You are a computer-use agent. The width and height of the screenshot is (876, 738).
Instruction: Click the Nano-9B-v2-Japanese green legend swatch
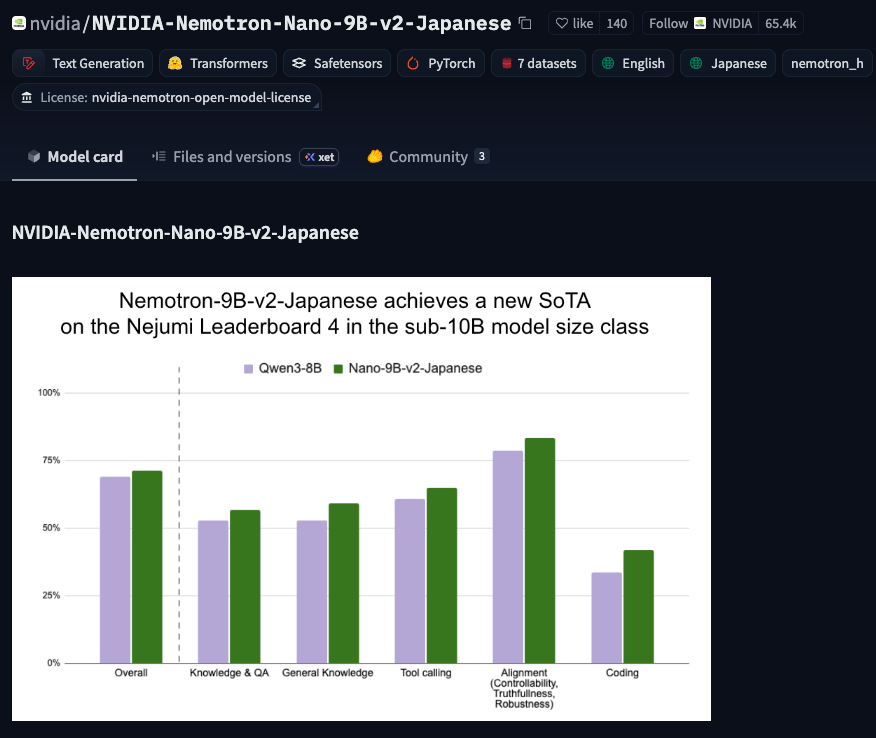(x=338, y=369)
